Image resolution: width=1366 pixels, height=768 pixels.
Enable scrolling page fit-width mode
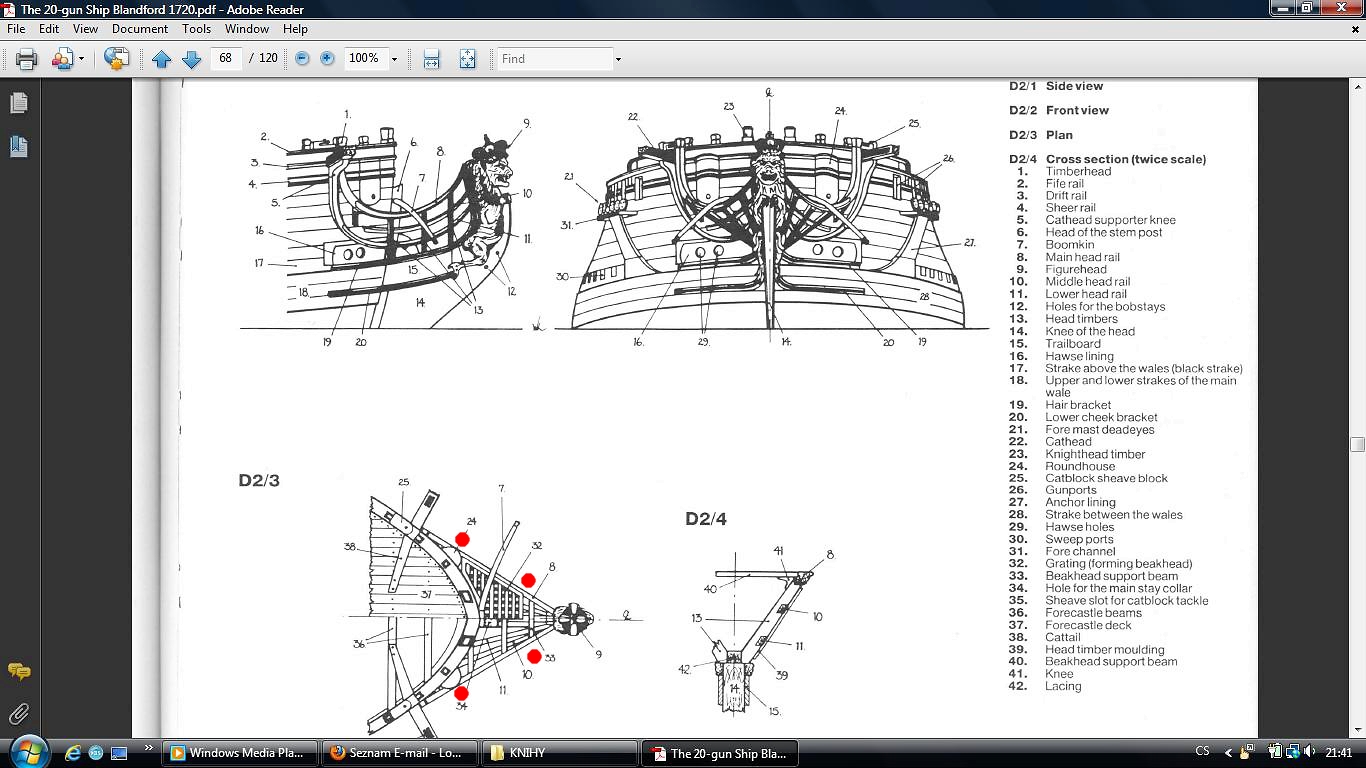(432, 59)
